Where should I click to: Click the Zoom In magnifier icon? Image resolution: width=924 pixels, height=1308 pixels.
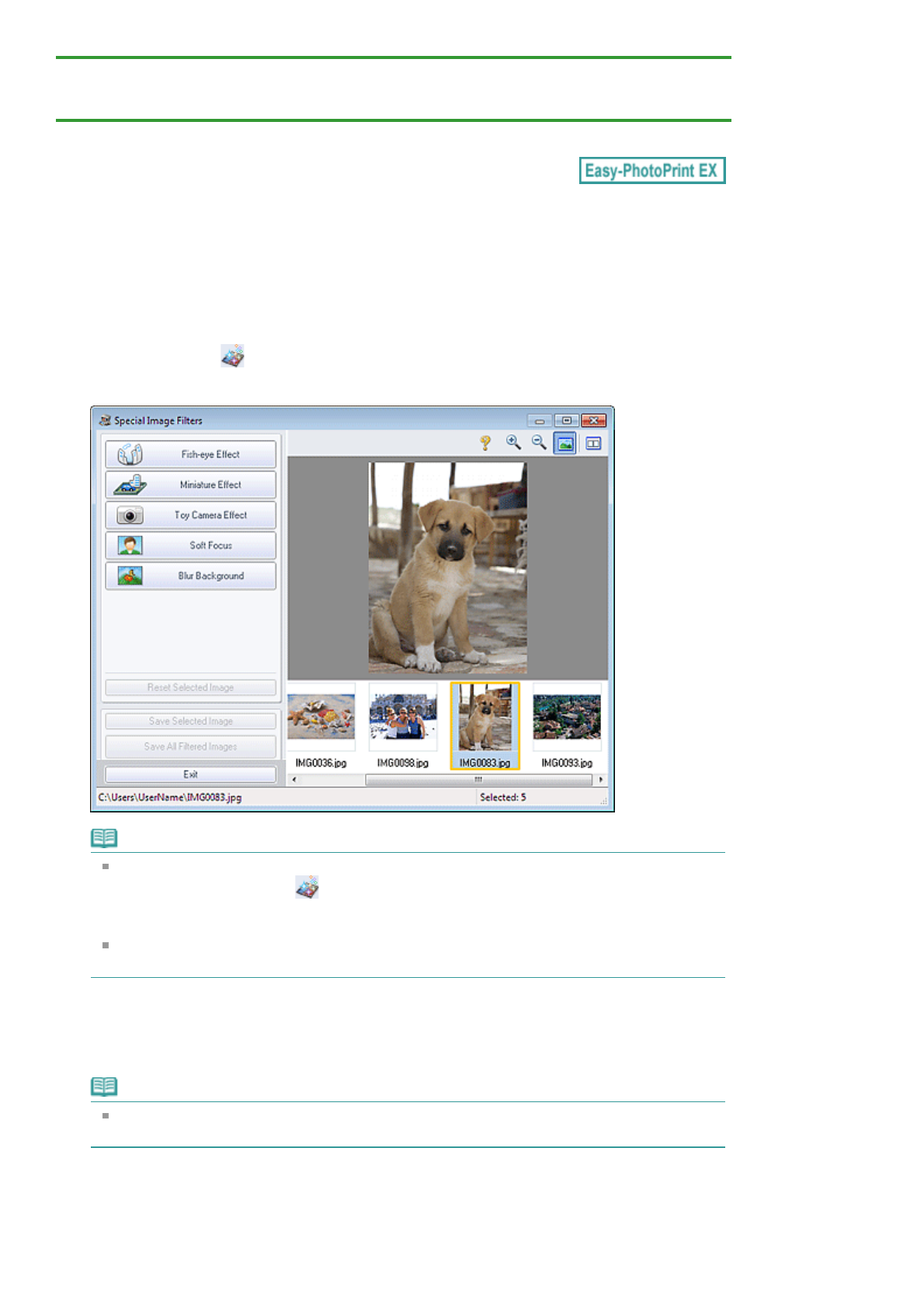[x=513, y=443]
